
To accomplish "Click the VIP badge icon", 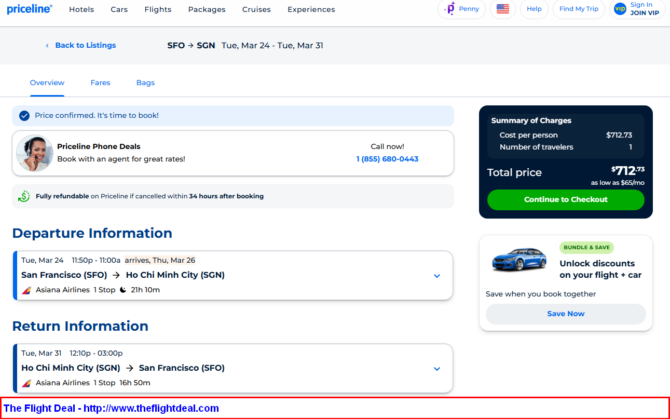I will (620, 9).
